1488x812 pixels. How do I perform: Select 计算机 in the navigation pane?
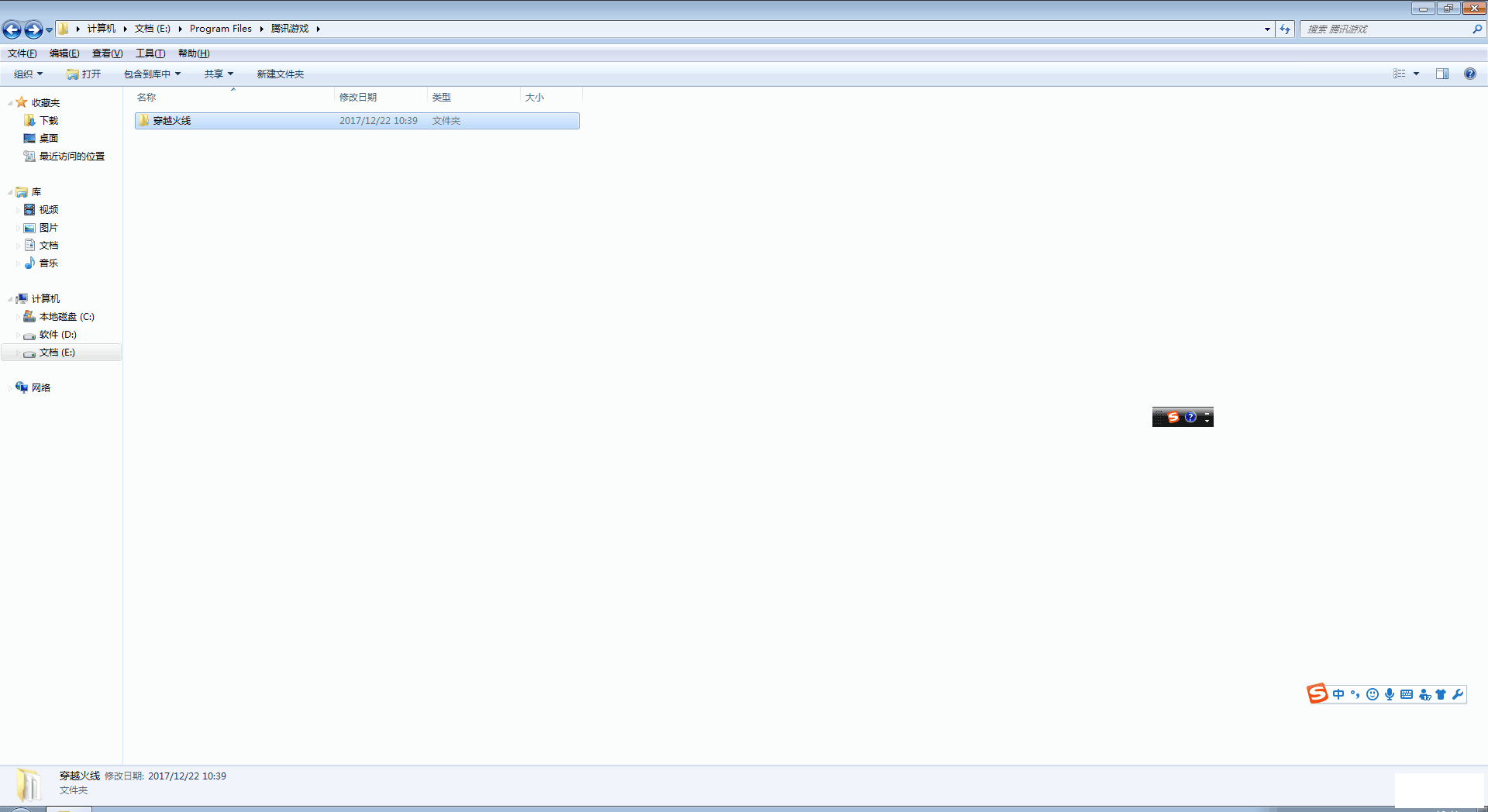(46, 299)
